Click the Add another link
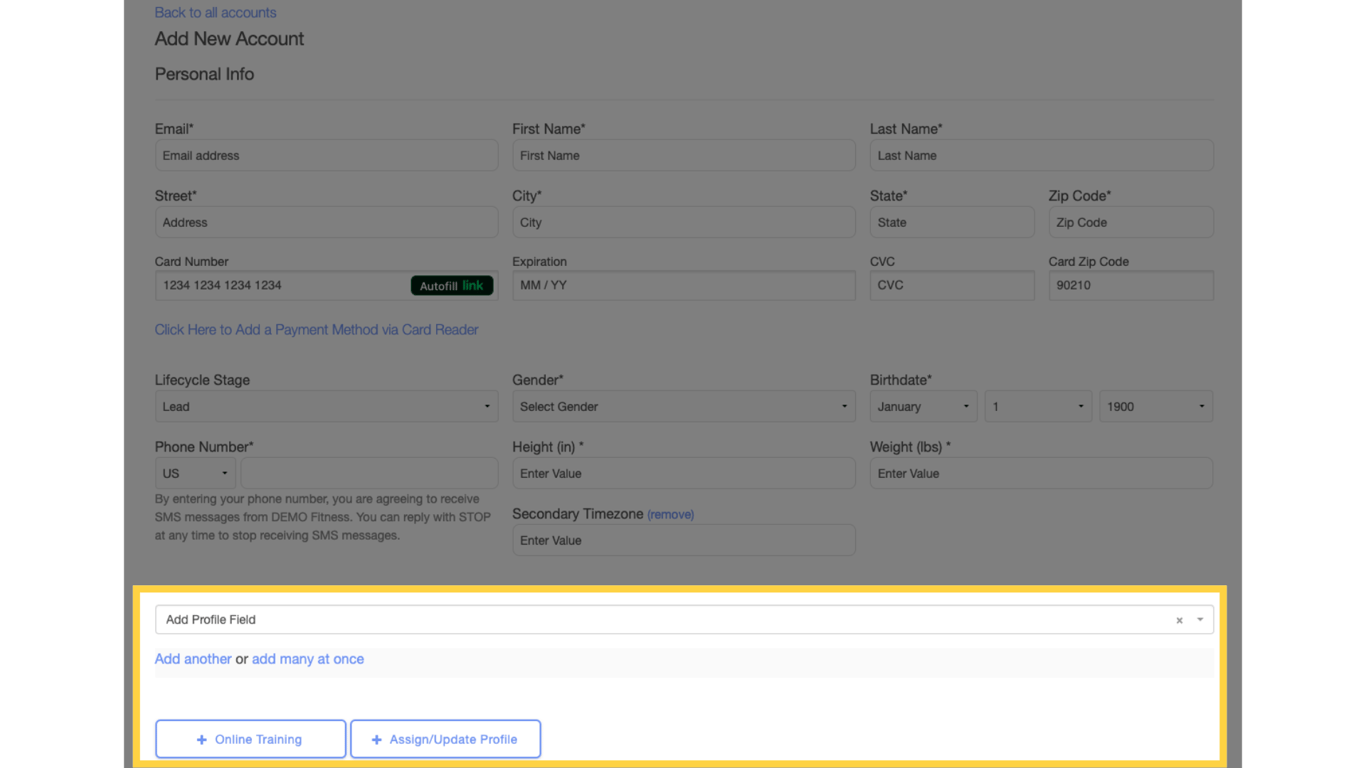The width and height of the screenshot is (1366, 768). coord(193,659)
